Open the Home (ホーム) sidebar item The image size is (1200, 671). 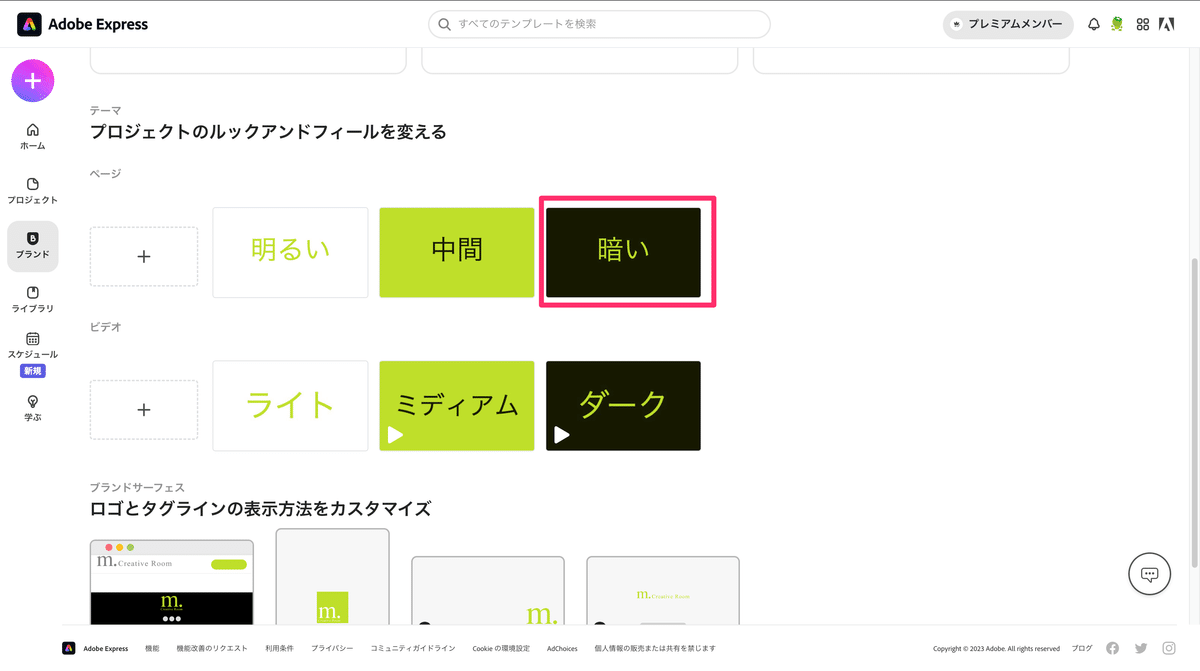point(32,137)
